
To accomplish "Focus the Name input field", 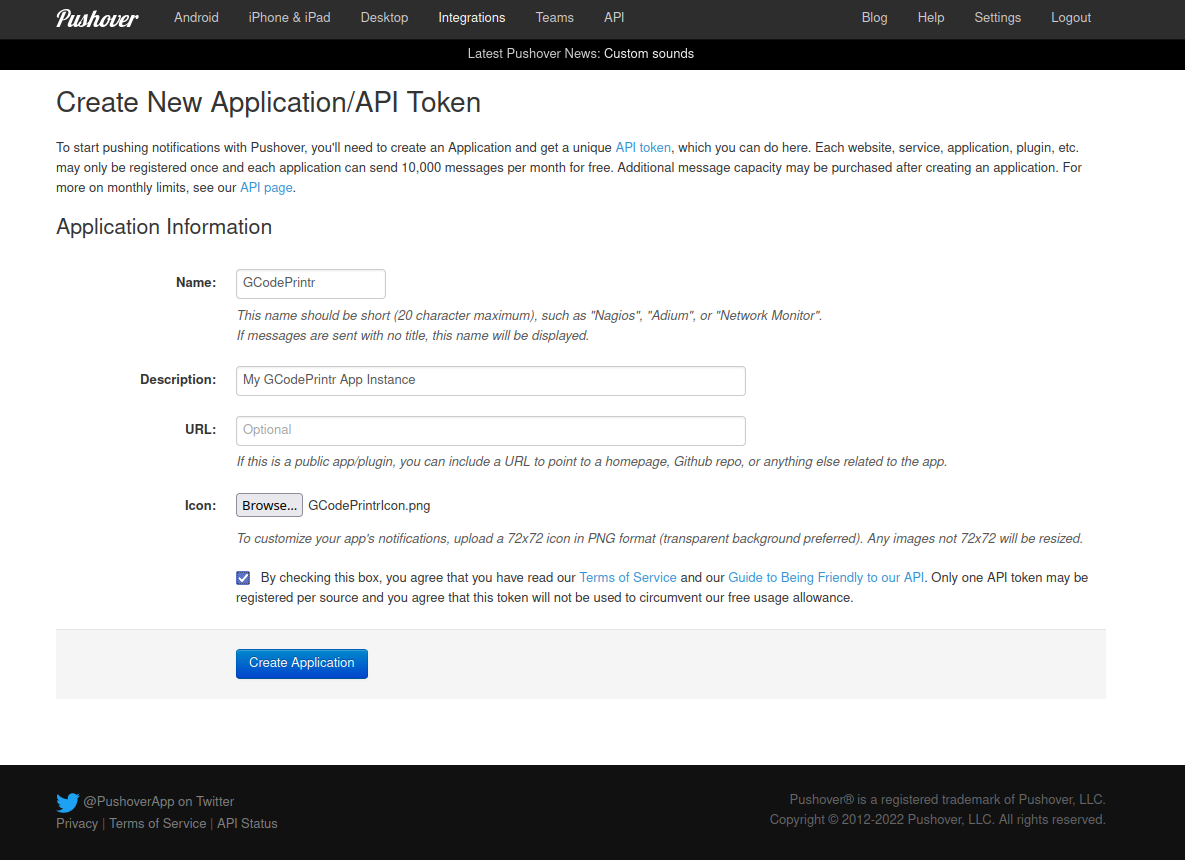I will [310, 283].
